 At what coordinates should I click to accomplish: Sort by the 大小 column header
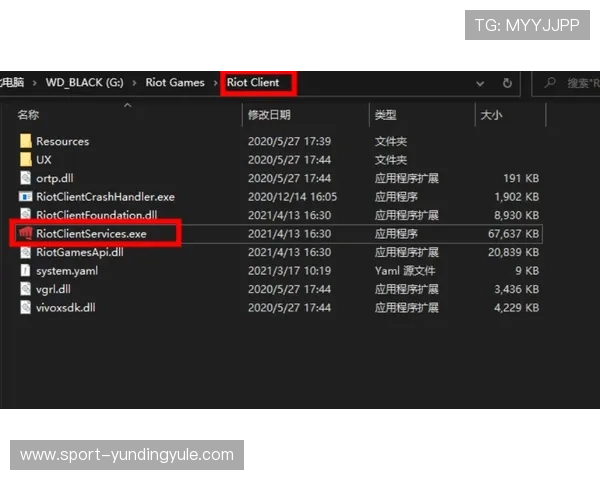click(491, 116)
